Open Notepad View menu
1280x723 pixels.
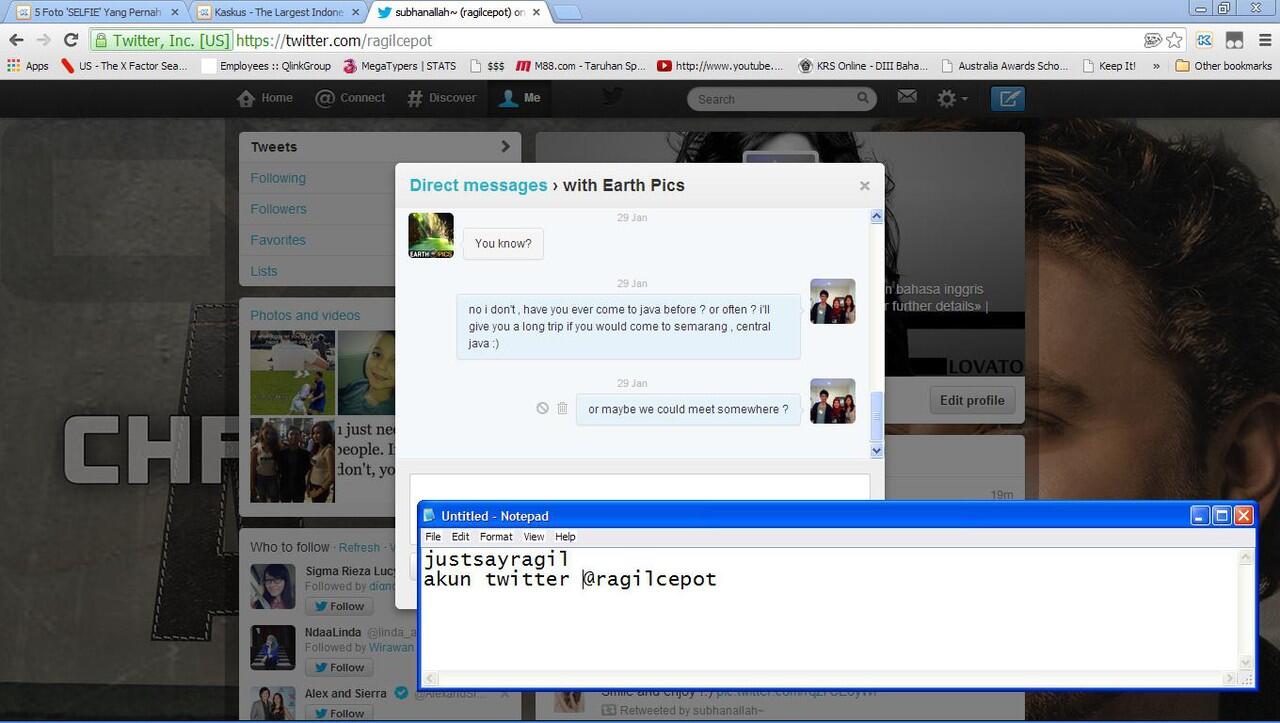(534, 537)
